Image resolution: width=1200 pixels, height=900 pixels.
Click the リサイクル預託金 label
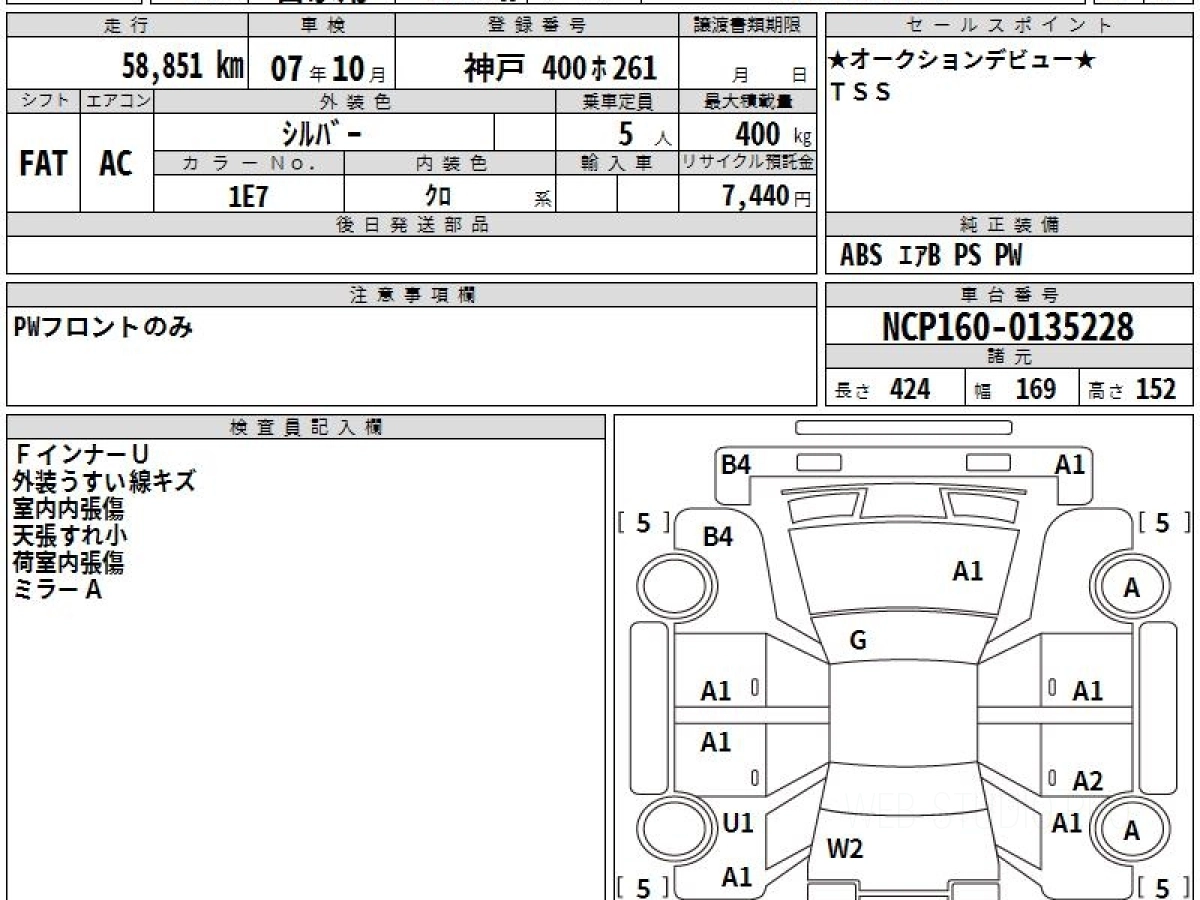pyautogui.click(x=748, y=163)
